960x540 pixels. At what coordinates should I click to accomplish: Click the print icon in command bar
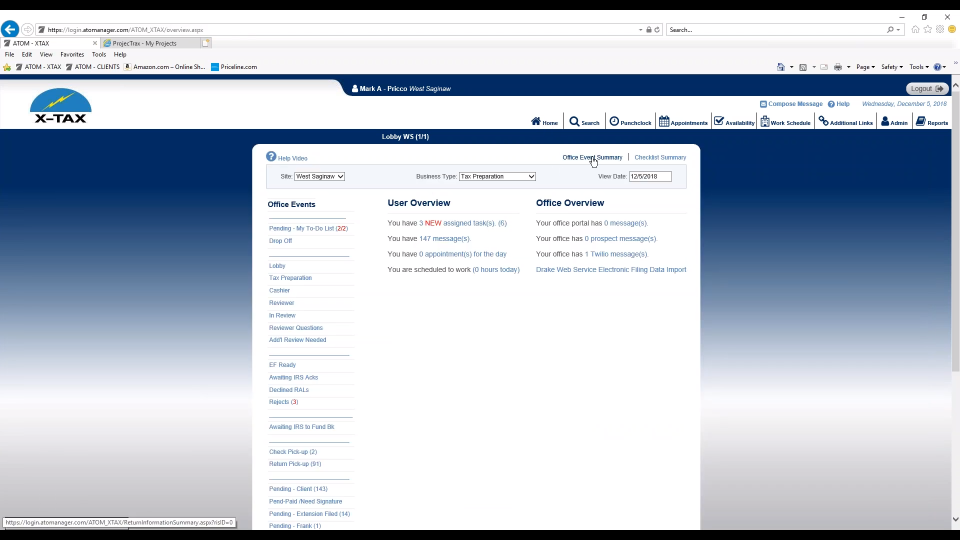(838, 67)
